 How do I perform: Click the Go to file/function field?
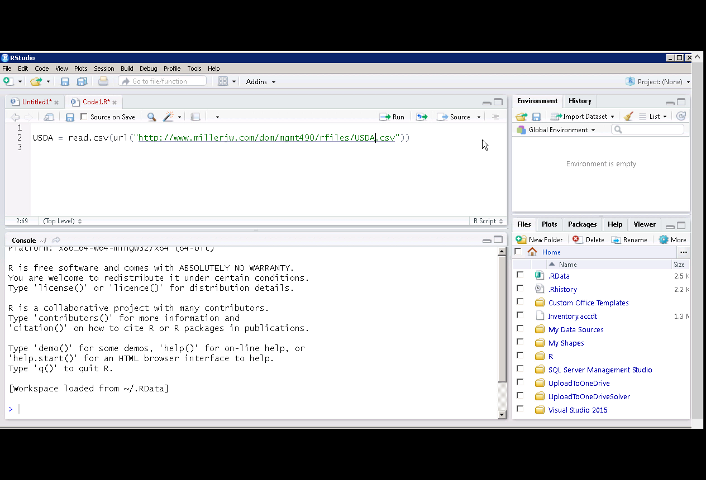160,81
